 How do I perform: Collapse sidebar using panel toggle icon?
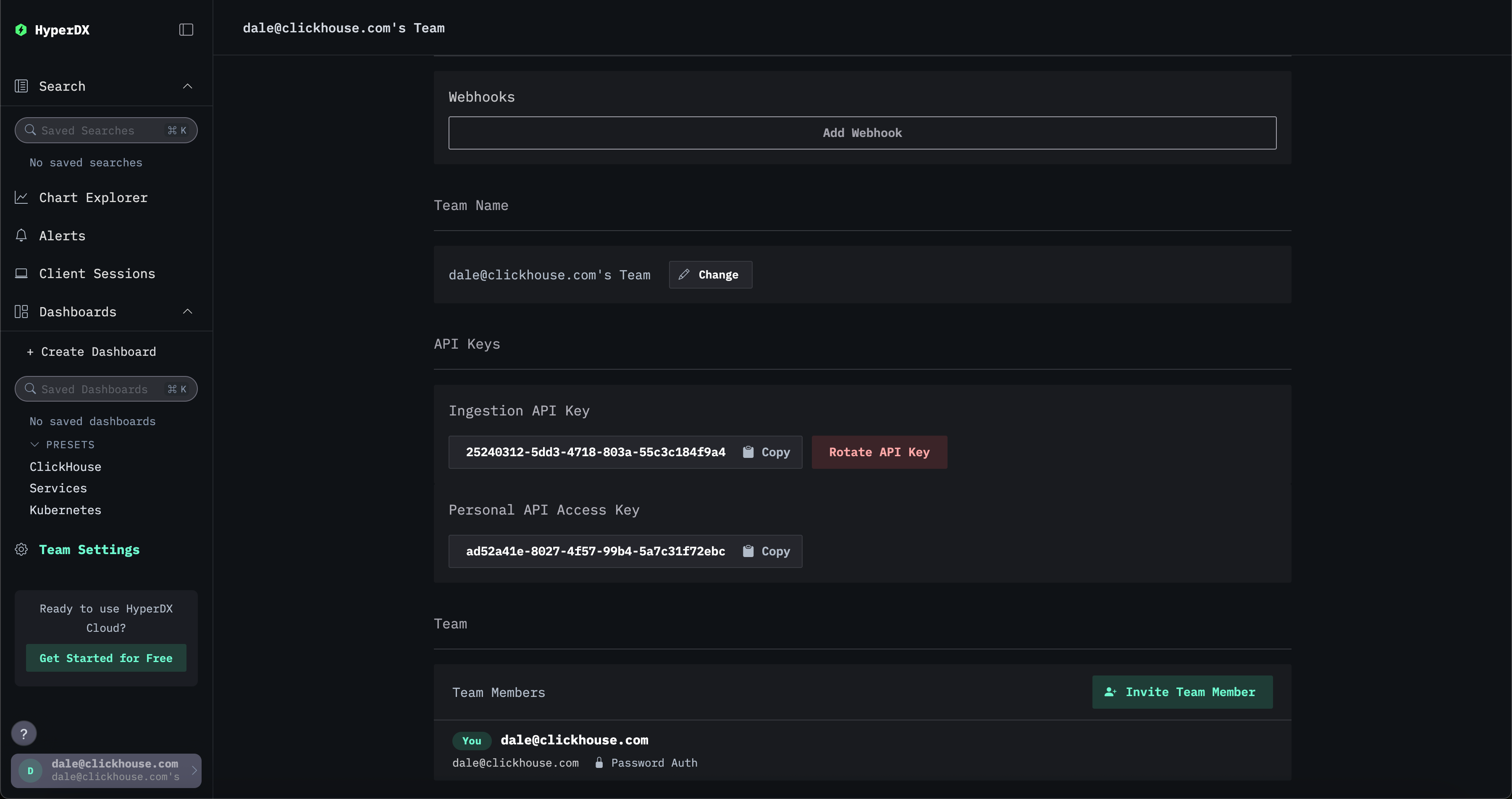(186, 30)
